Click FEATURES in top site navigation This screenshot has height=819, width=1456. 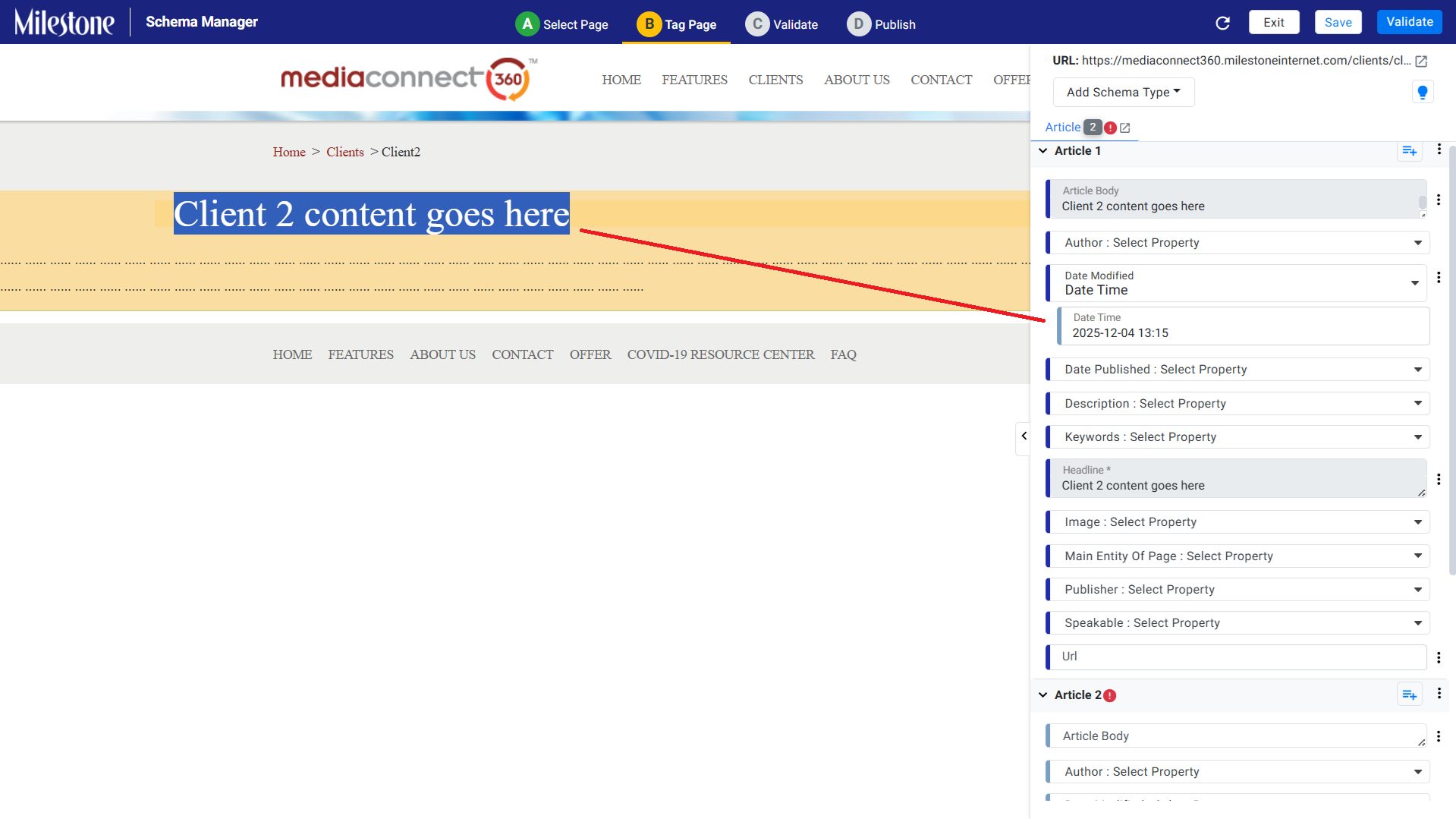coord(694,80)
